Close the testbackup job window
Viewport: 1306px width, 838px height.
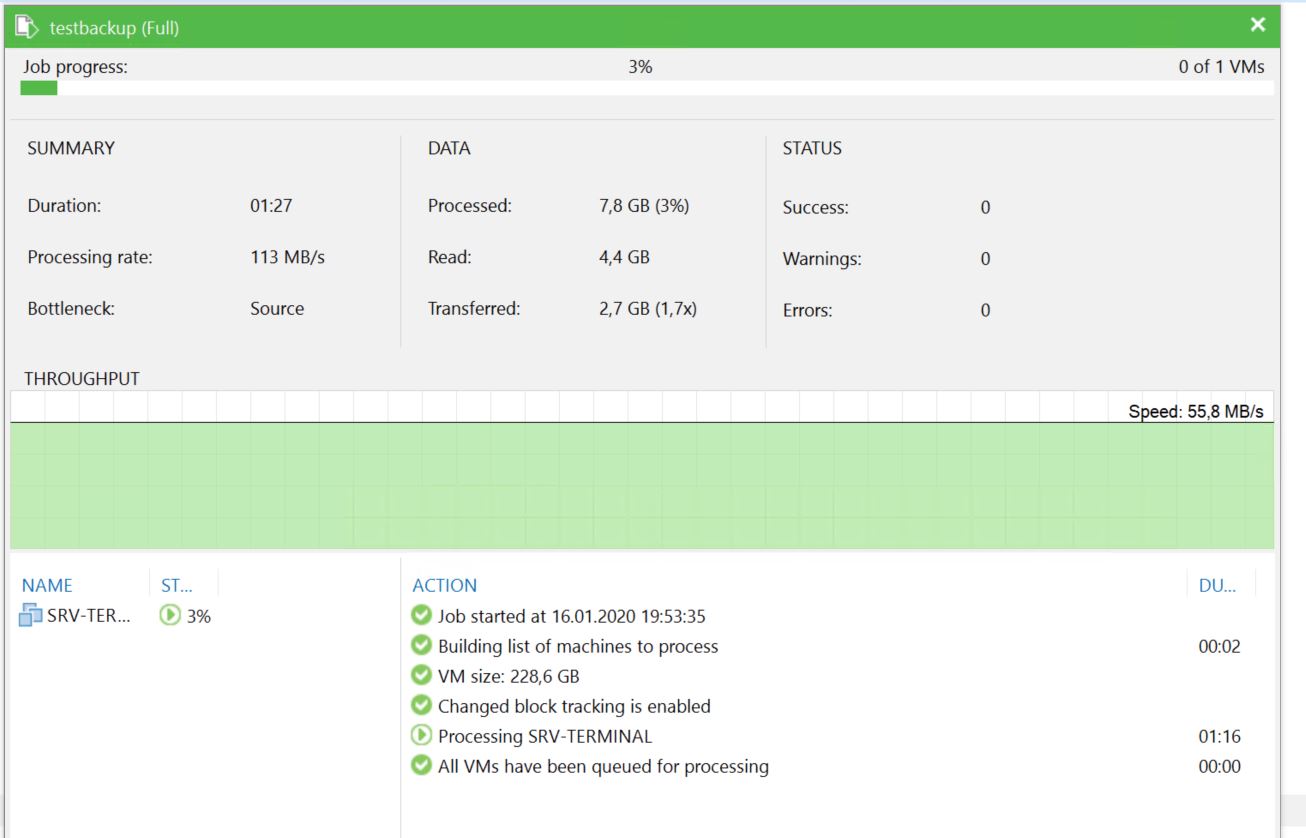pyautogui.click(x=1258, y=25)
